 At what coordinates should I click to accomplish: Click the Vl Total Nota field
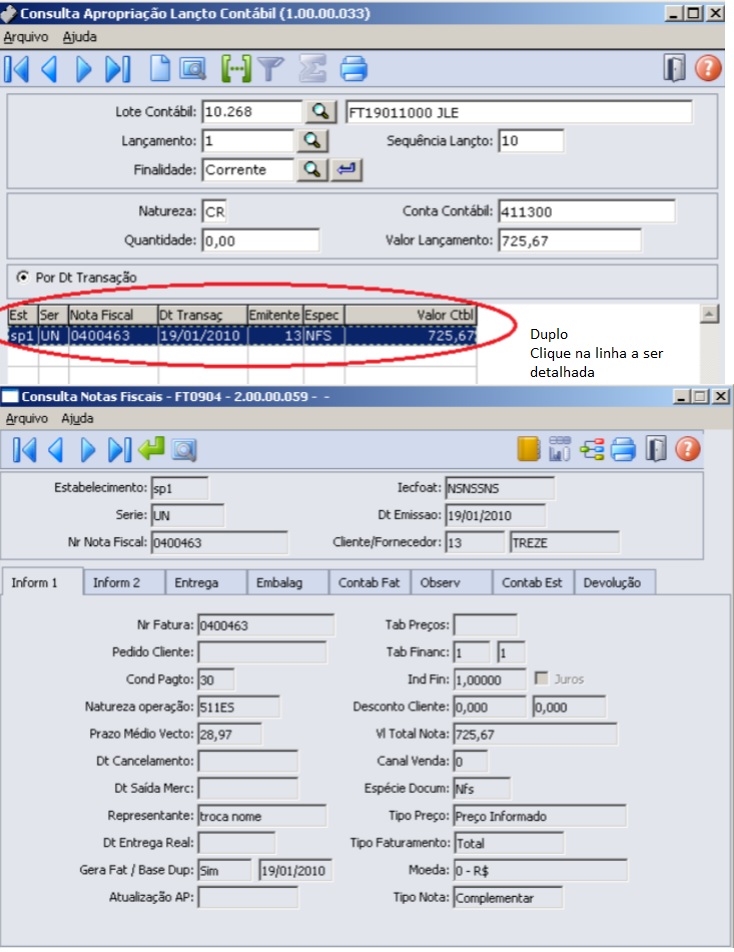[x=535, y=734]
